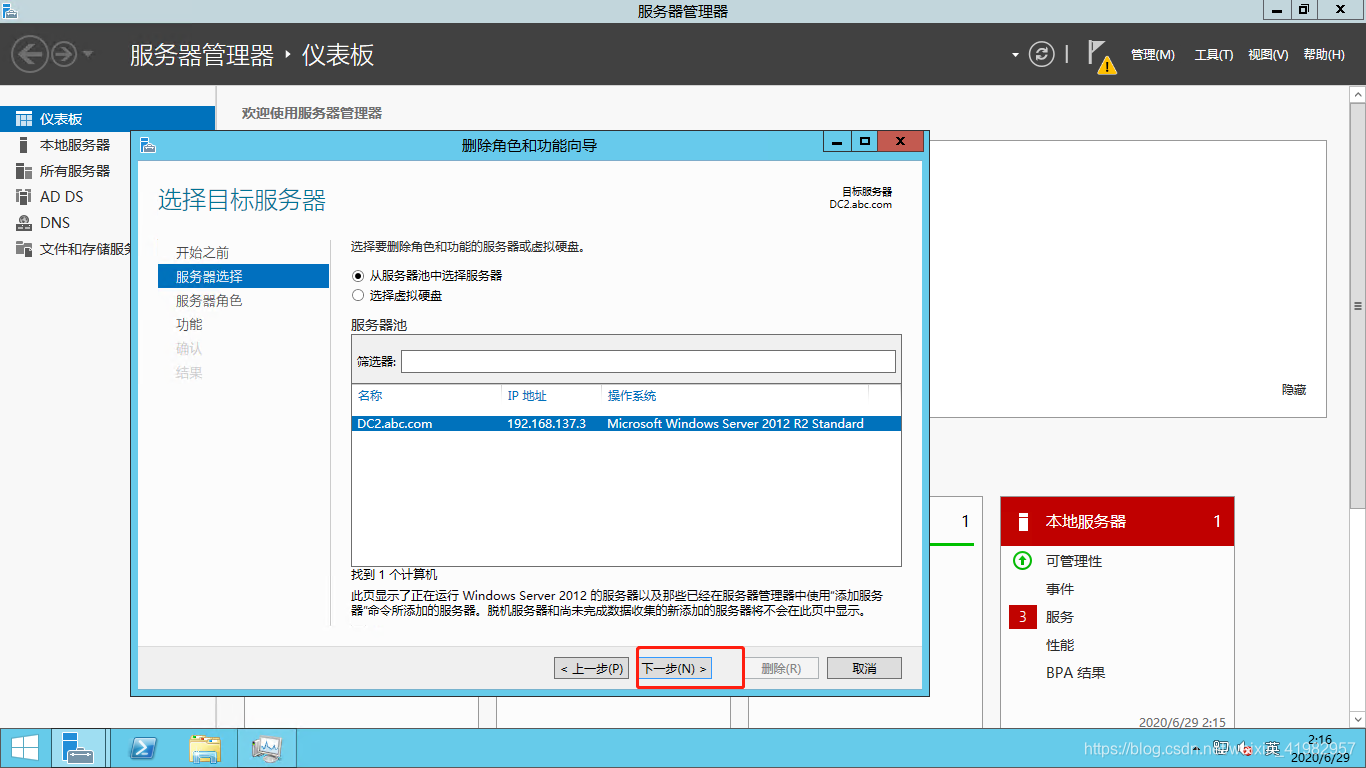Click the fifth taskbar app icon

pyautogui.click(x=268, y=748)
